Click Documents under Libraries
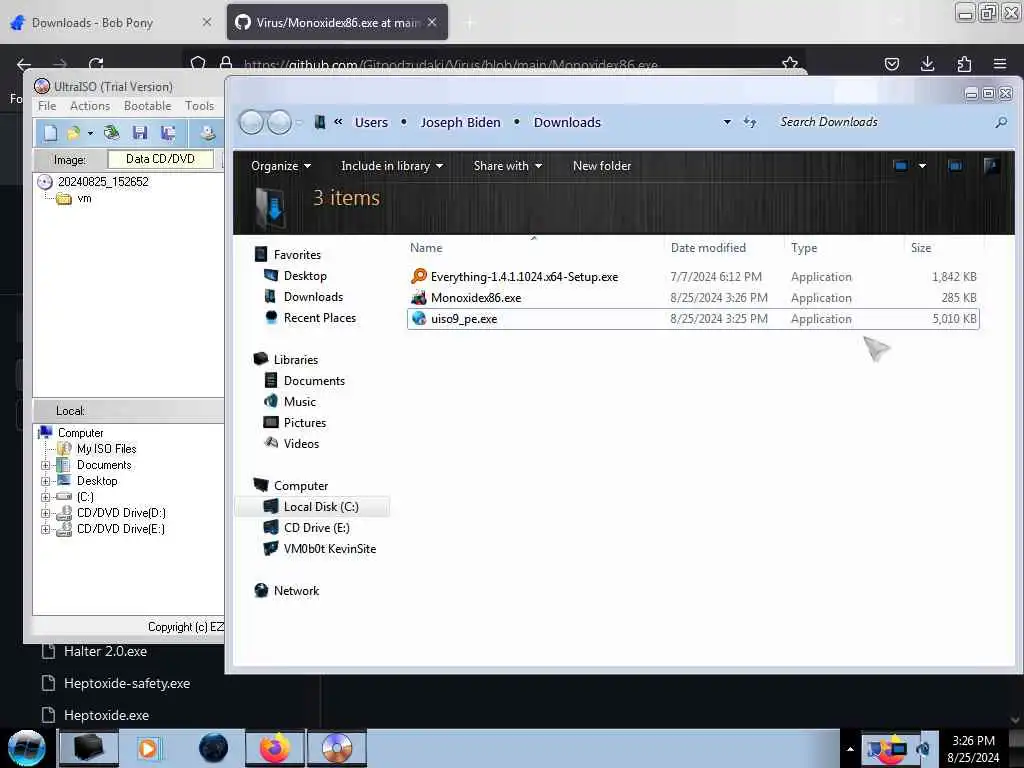 pos(314,381)
